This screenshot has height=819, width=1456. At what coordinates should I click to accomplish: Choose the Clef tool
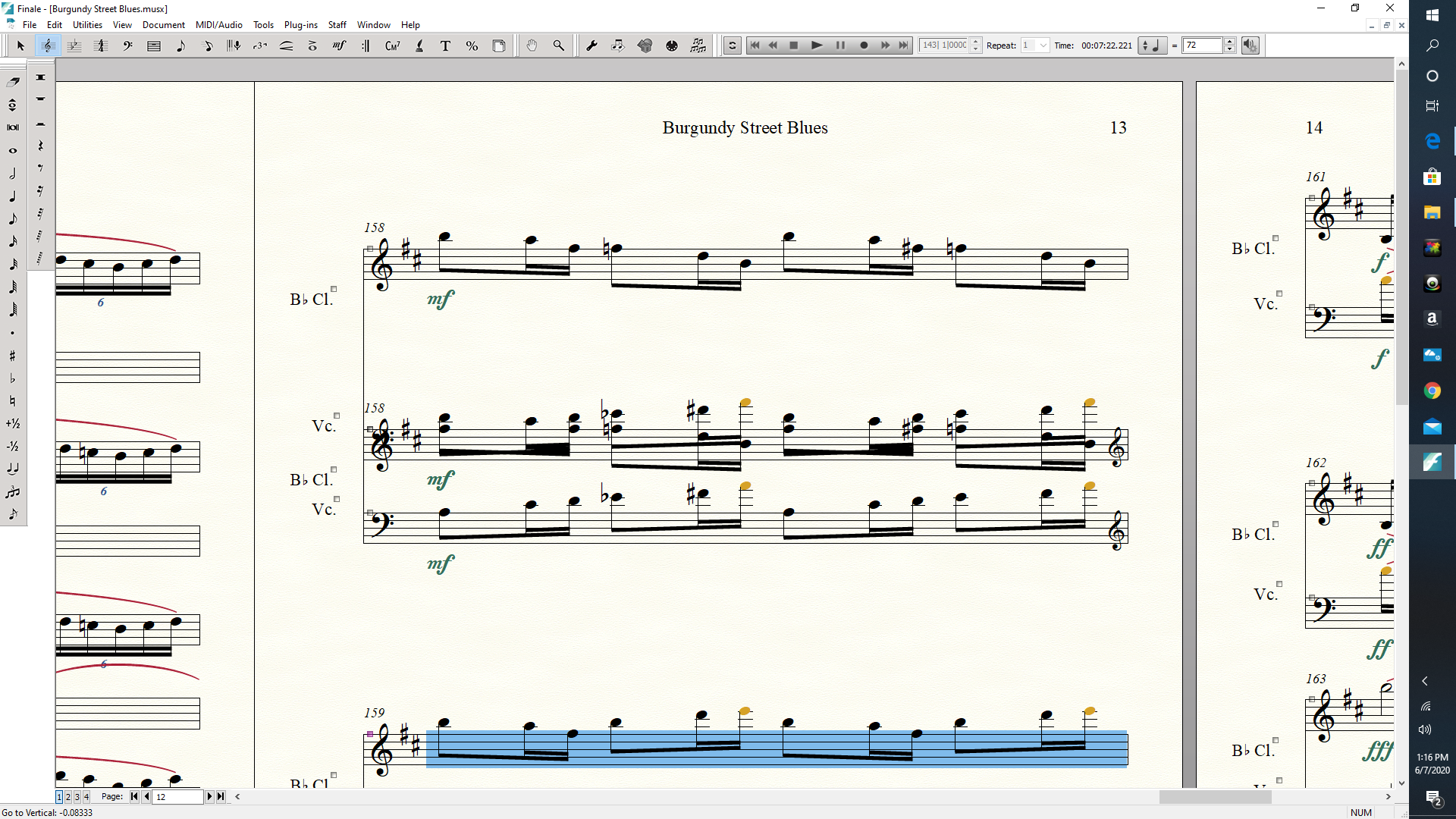click(127, 45)
